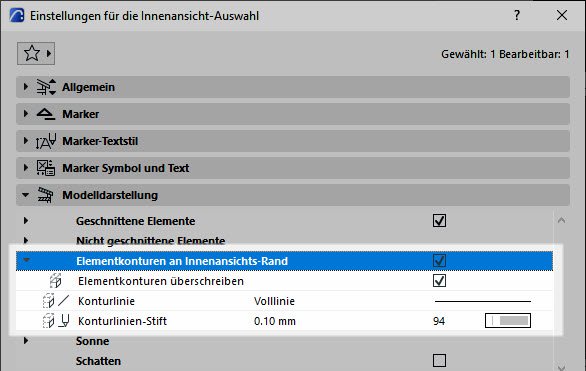Expand the Sonne tree row

coord(25,341)
